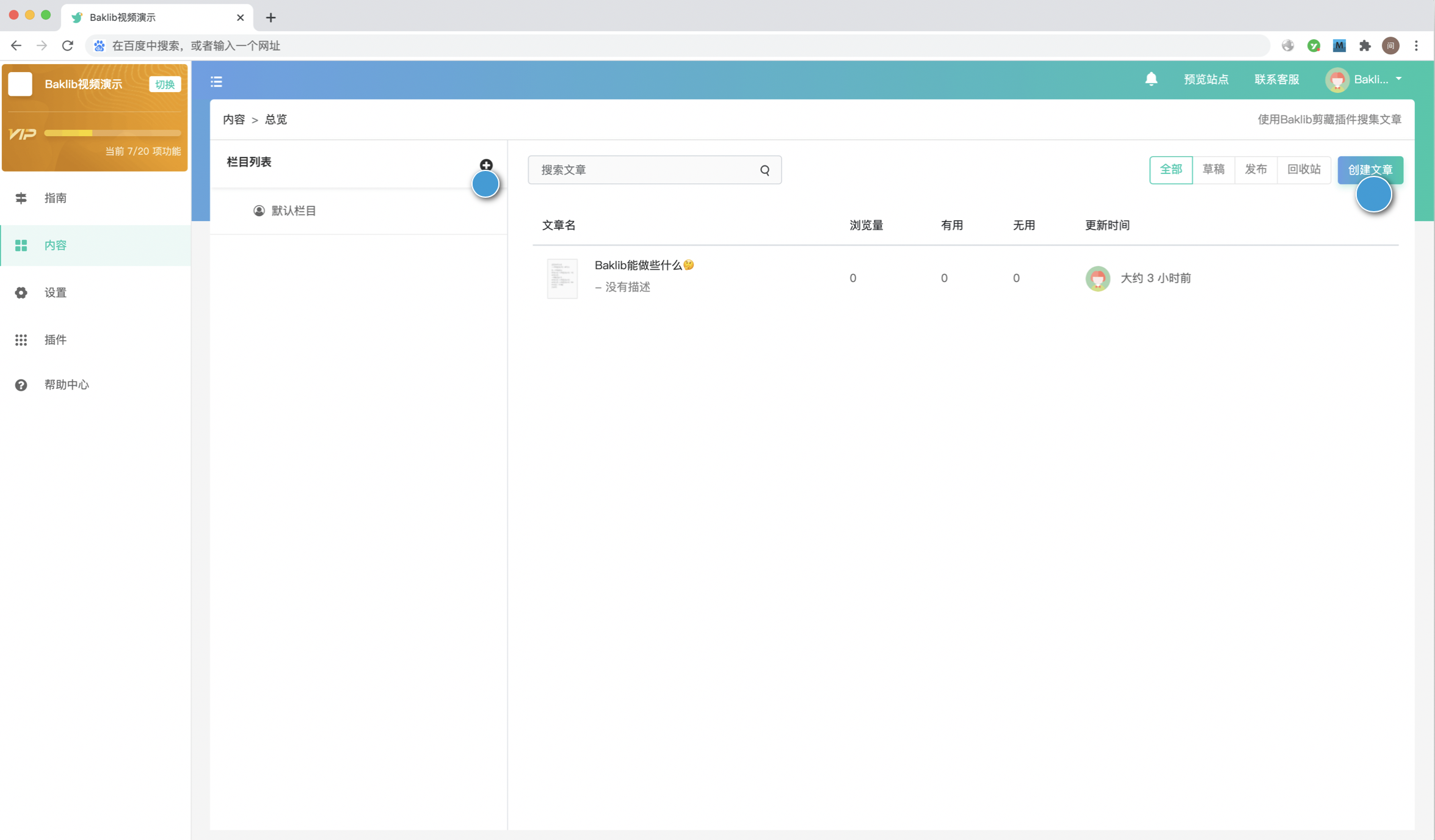Toggle sidebar with hamburger menu icon
The width and height of the screenshot is (1435, 840).
coord(216,81)
